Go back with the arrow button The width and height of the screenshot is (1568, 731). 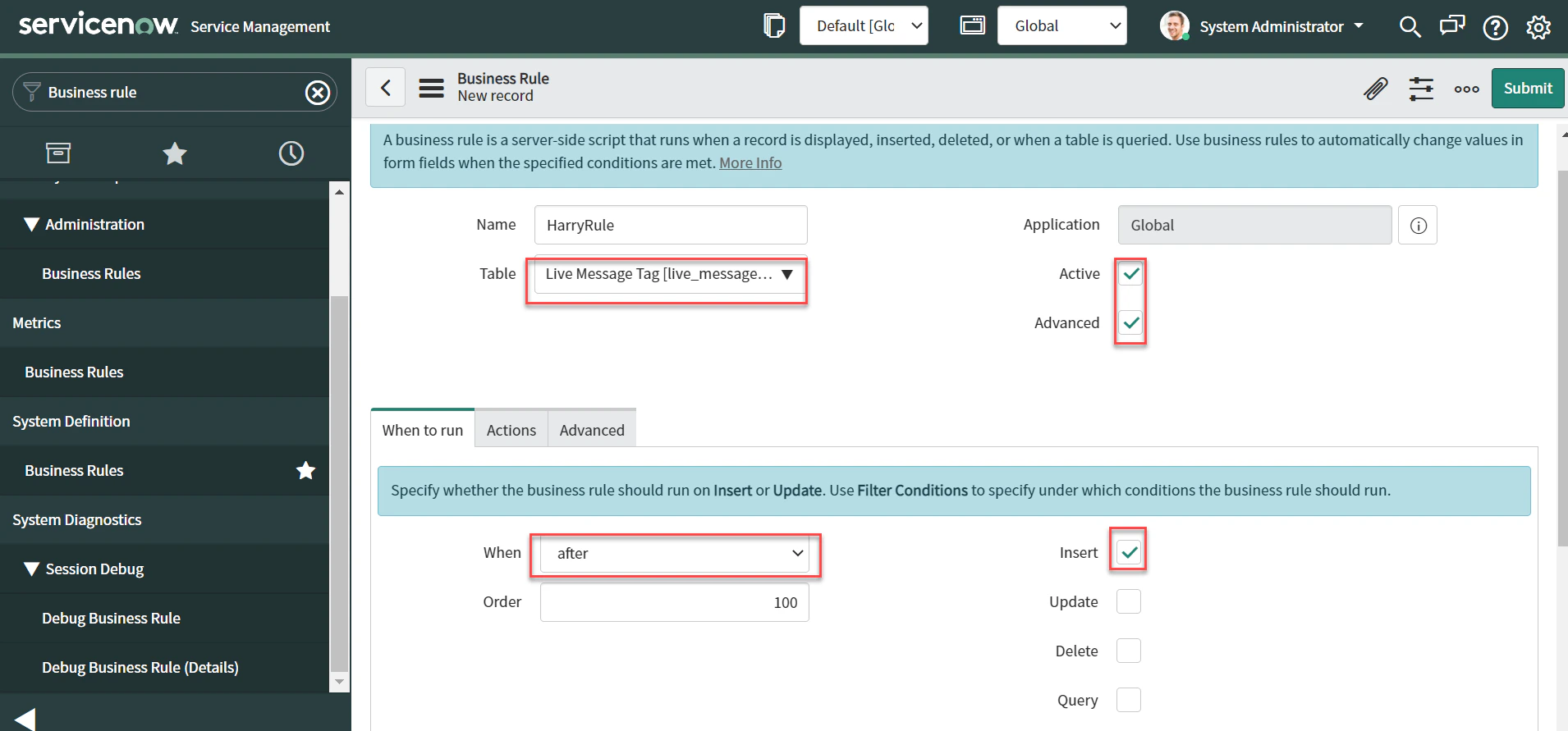[385, 87]
